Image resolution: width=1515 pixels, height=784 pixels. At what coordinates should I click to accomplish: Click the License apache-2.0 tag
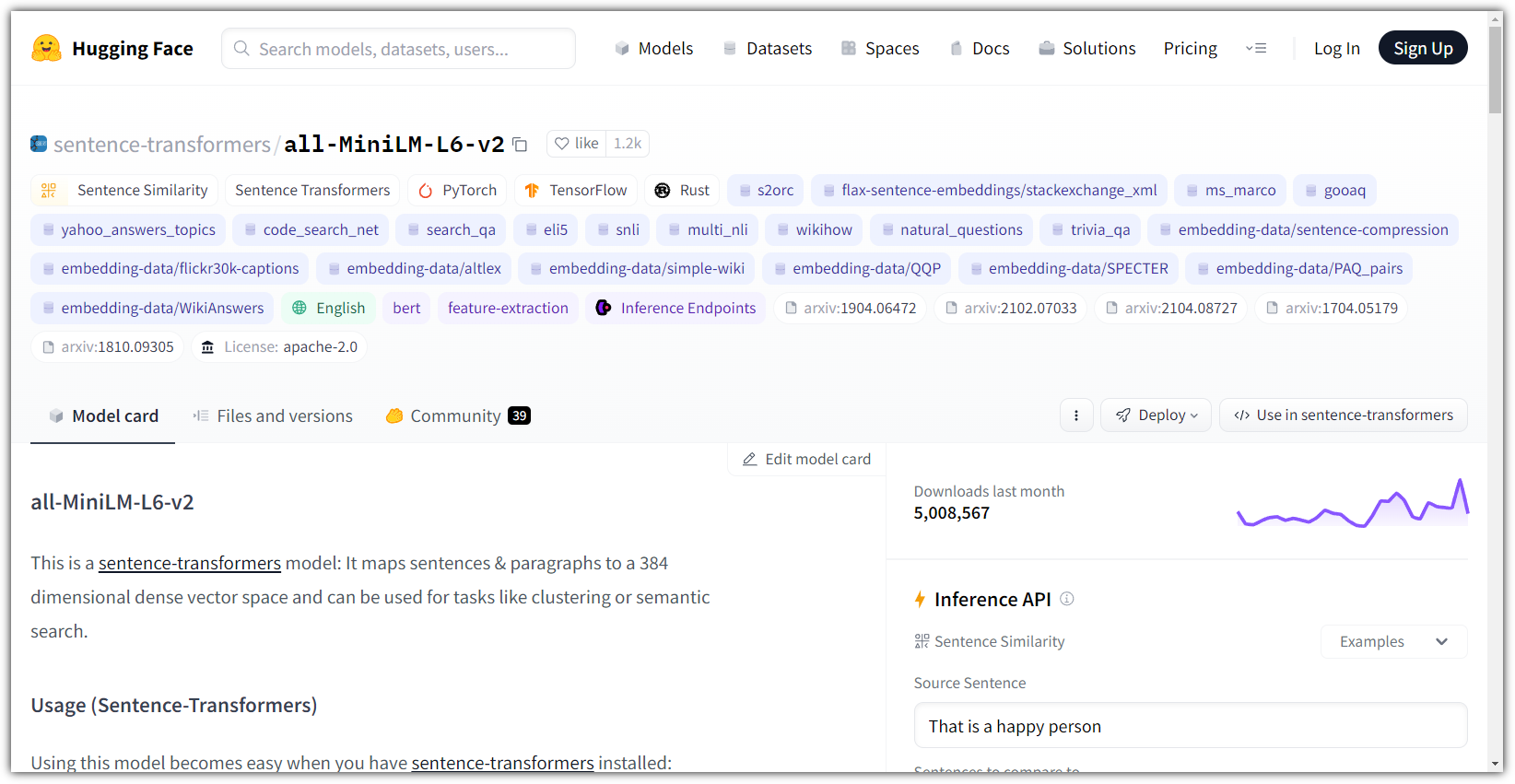coord(279,346)
